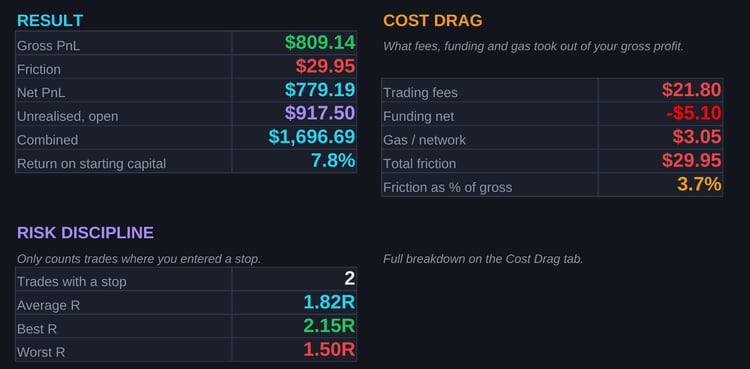Click the RISK DISCIPLINE section heading

[85, 233]
